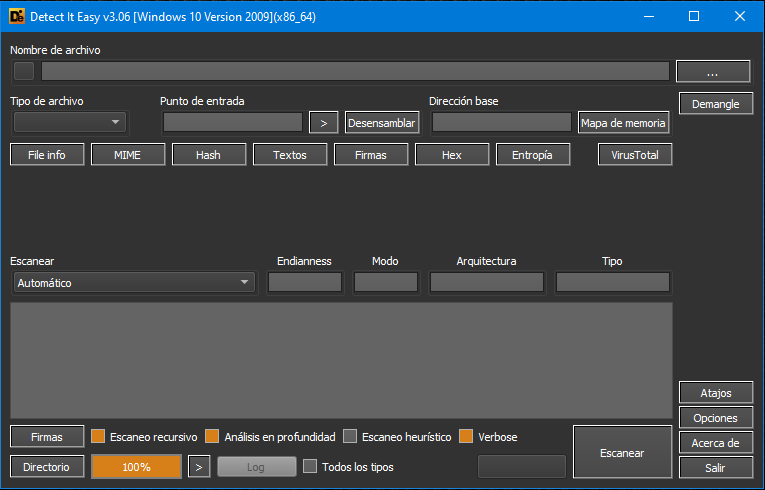Click the Log button
Viewport: 765px width, 490px height.
click(256, 467)
